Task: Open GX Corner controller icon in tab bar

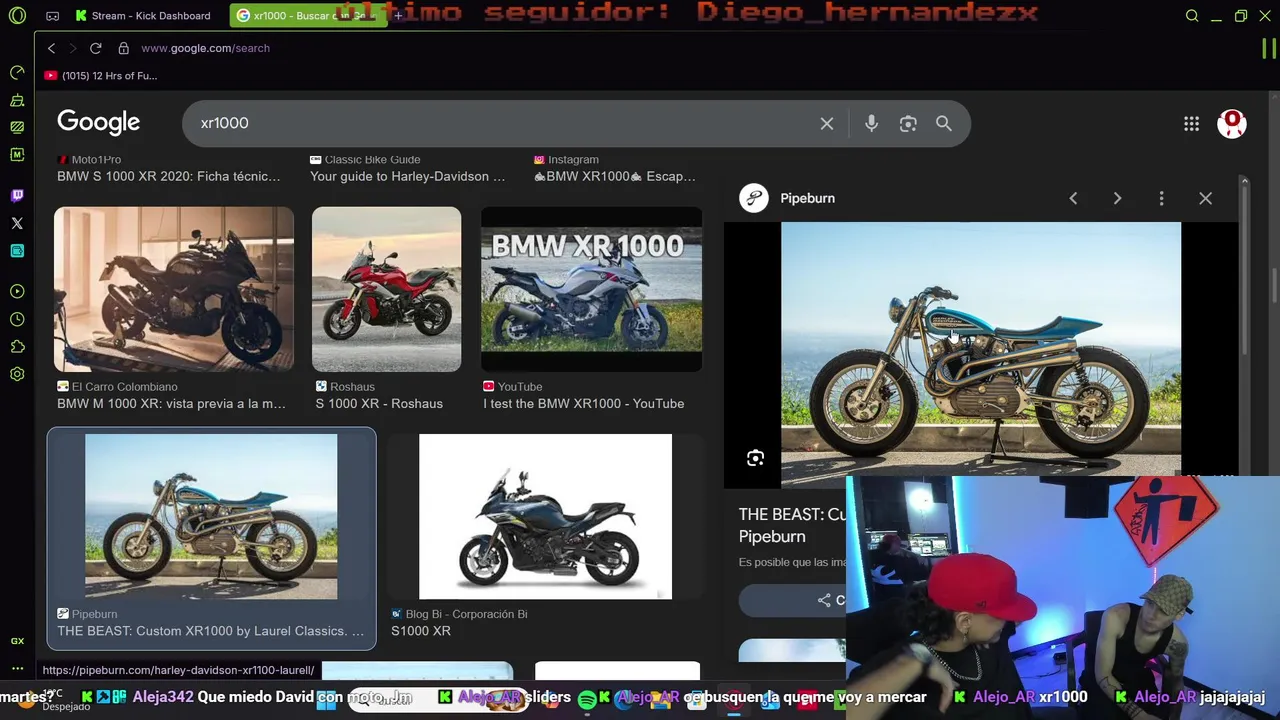Action: pos(52,16)
